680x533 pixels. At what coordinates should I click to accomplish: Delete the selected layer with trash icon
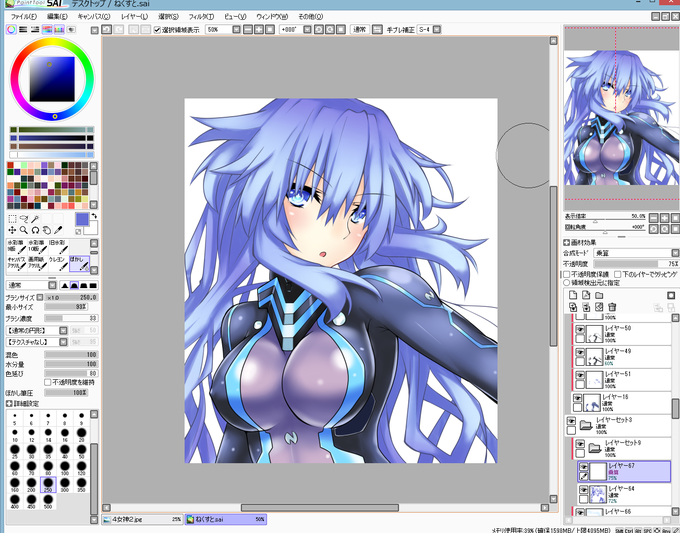612,307
